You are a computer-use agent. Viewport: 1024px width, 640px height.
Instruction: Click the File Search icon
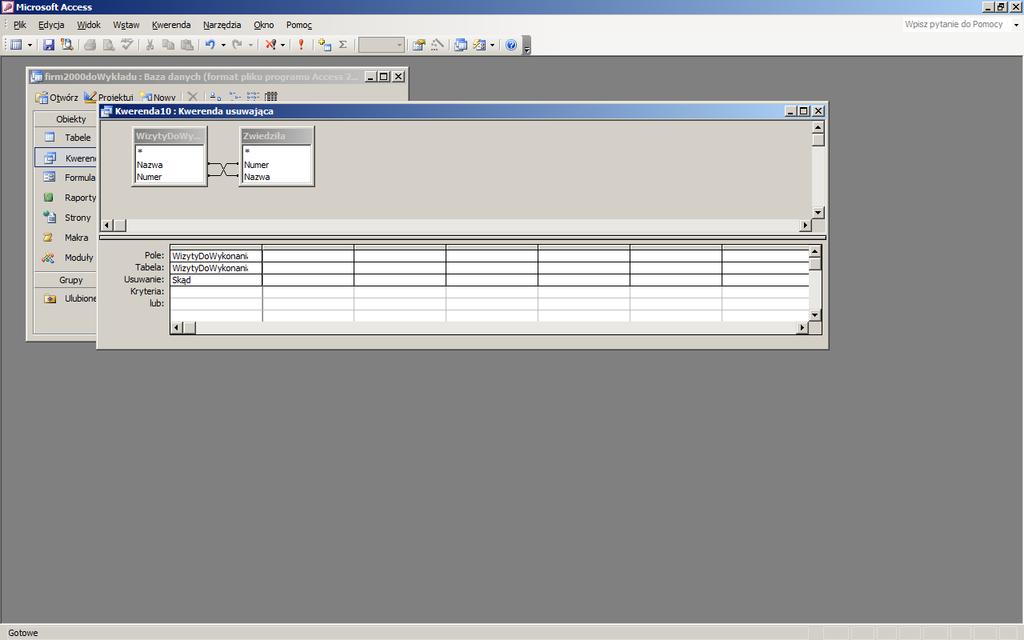point(67,44)
